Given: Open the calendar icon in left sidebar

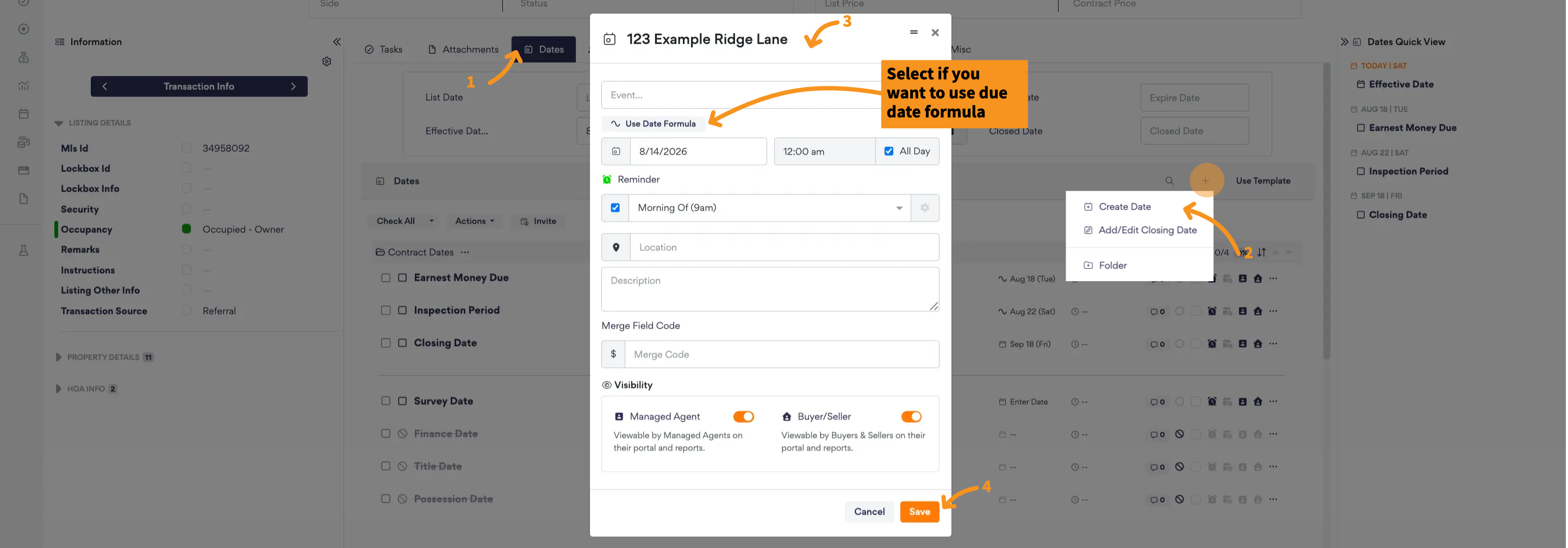Looking at the screenshot, I should pyautogui.click(x=24, y=114).
